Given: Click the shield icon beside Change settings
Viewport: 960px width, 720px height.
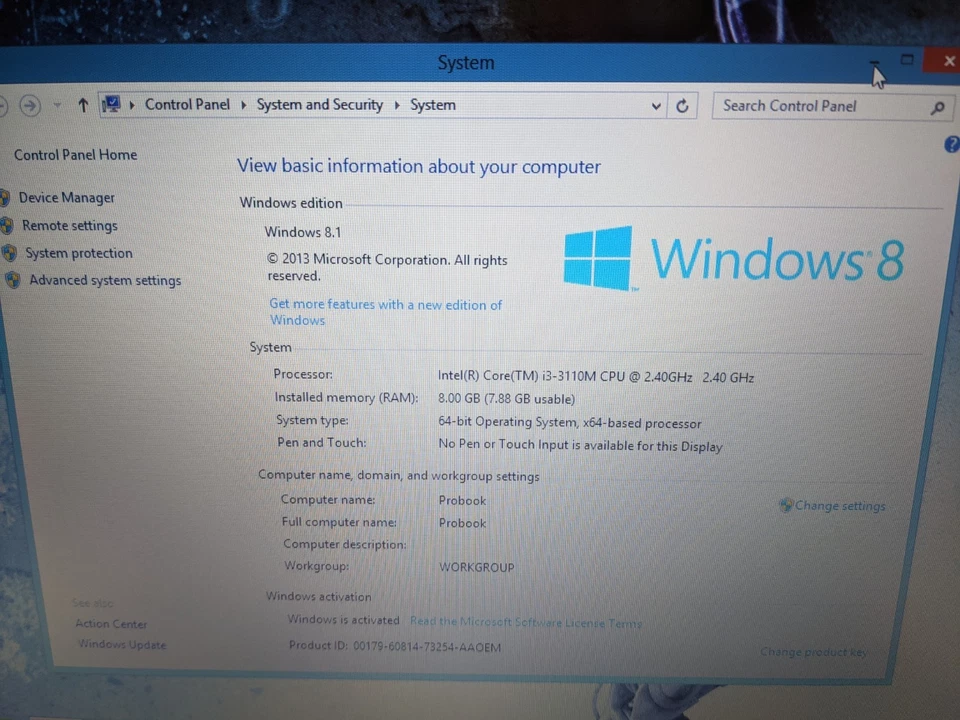Looking at the screenshot, I should (786, 505).
